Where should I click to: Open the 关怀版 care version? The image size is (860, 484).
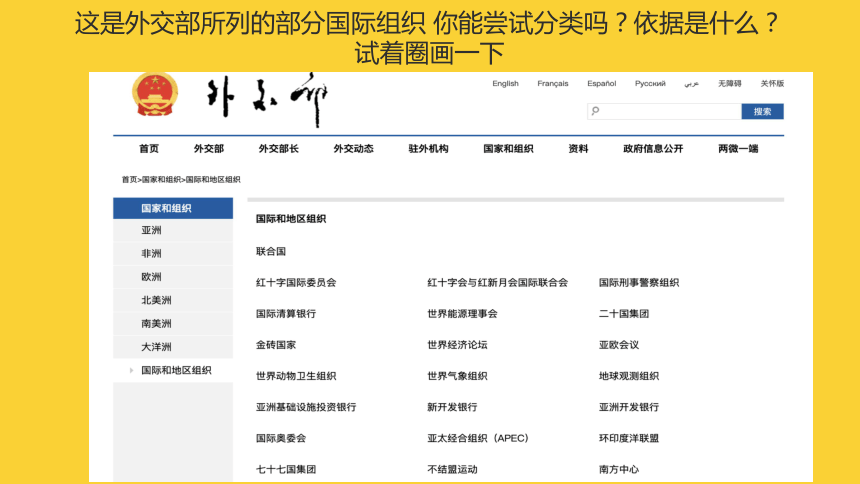point(772,83)
